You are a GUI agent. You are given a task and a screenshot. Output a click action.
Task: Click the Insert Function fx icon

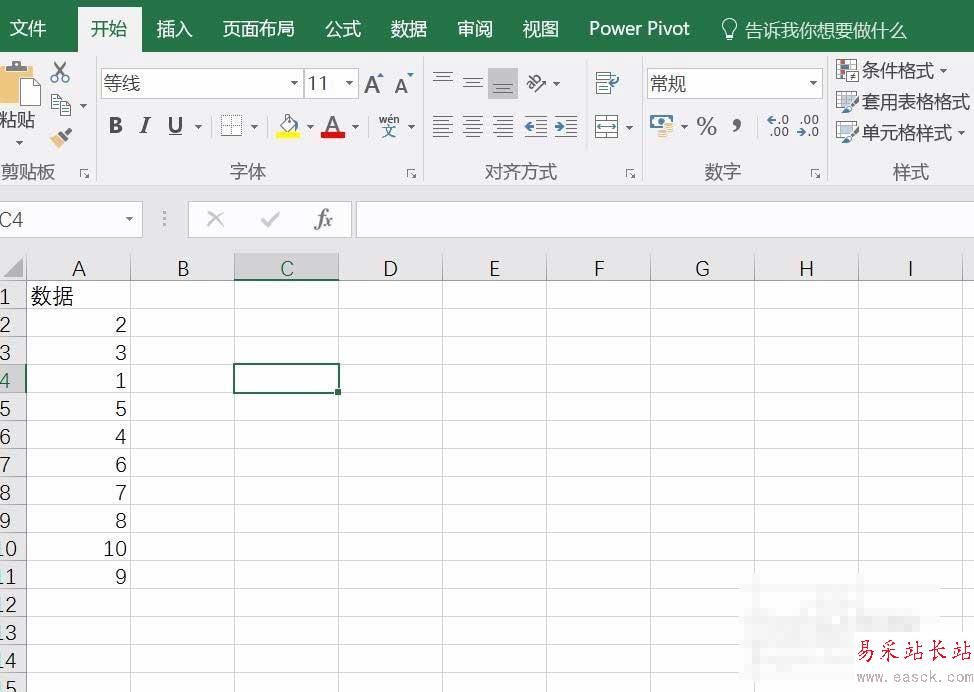coord(324,219)
